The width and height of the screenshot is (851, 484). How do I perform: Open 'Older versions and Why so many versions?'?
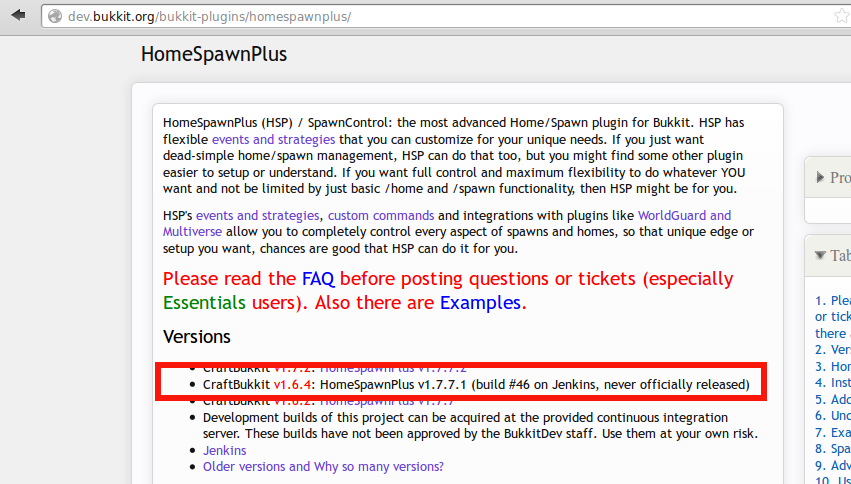click(323, 467)
